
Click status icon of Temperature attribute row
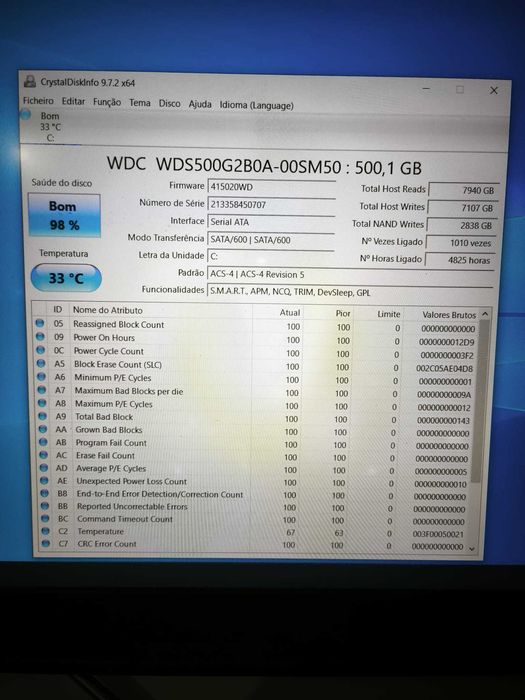click(x=46, y=531)
